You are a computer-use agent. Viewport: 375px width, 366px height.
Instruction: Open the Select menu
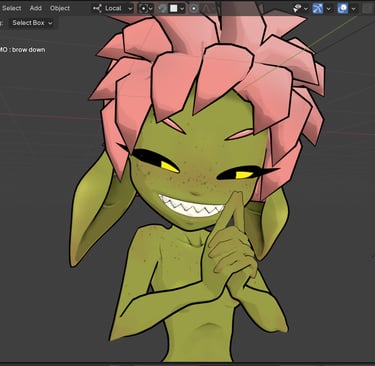11,8
